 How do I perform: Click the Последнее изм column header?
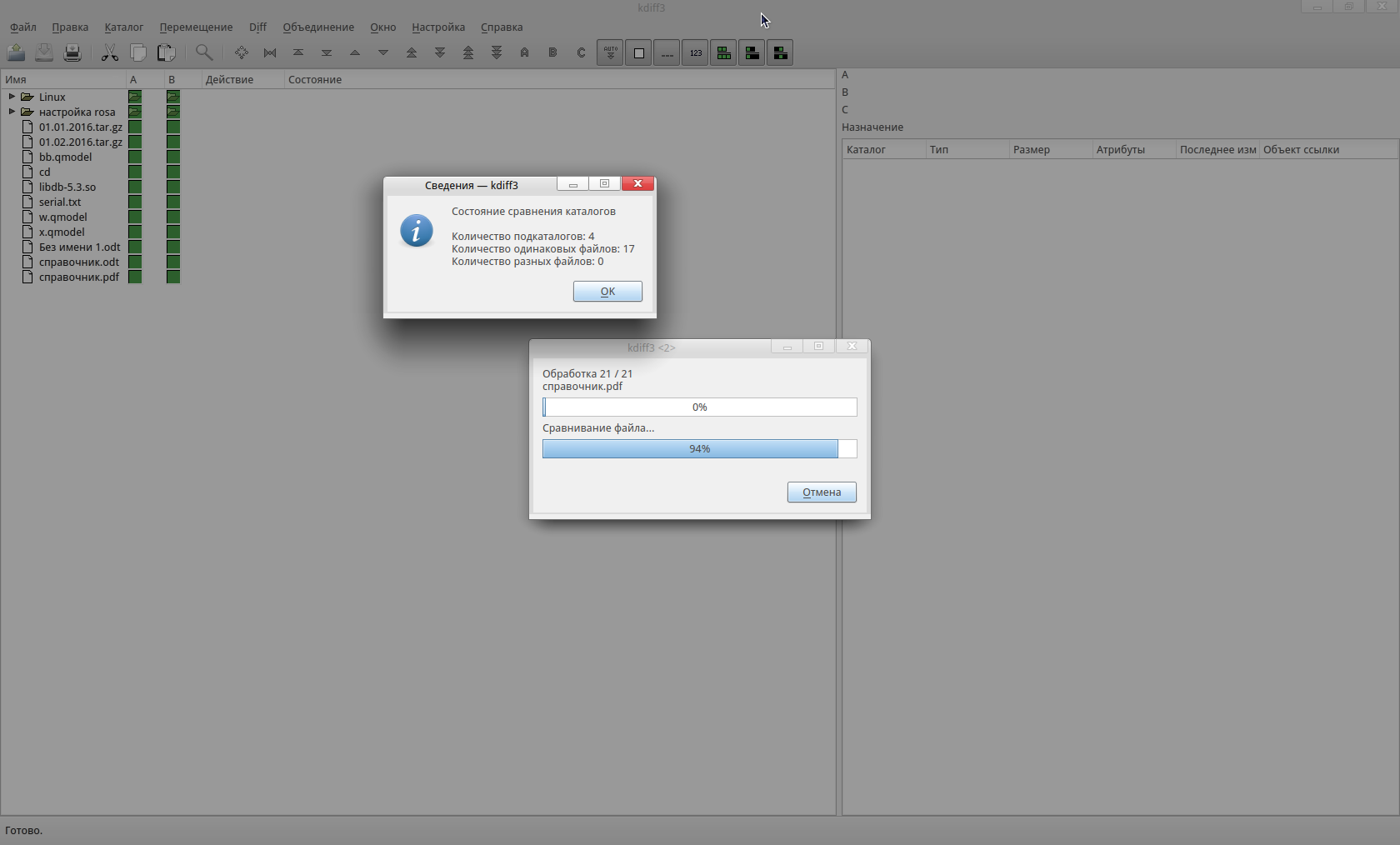point(1217,150)
